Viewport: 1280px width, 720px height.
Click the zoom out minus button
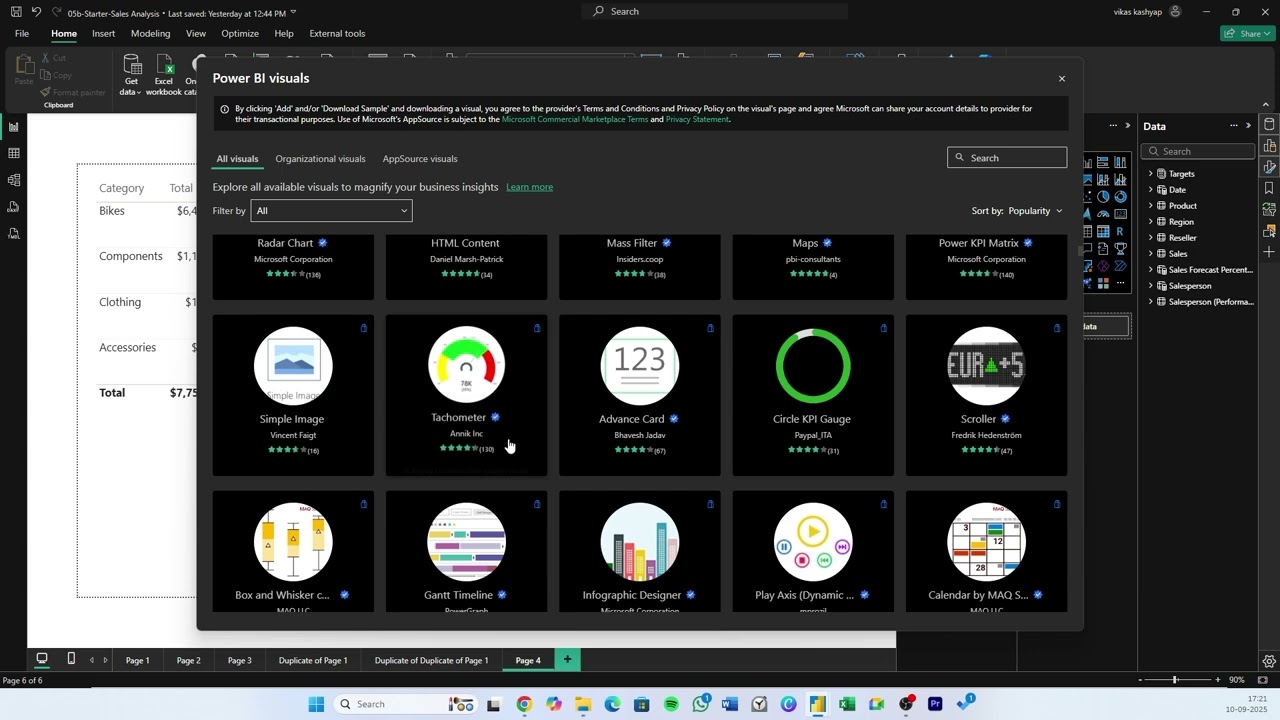tap(1142, 680)
